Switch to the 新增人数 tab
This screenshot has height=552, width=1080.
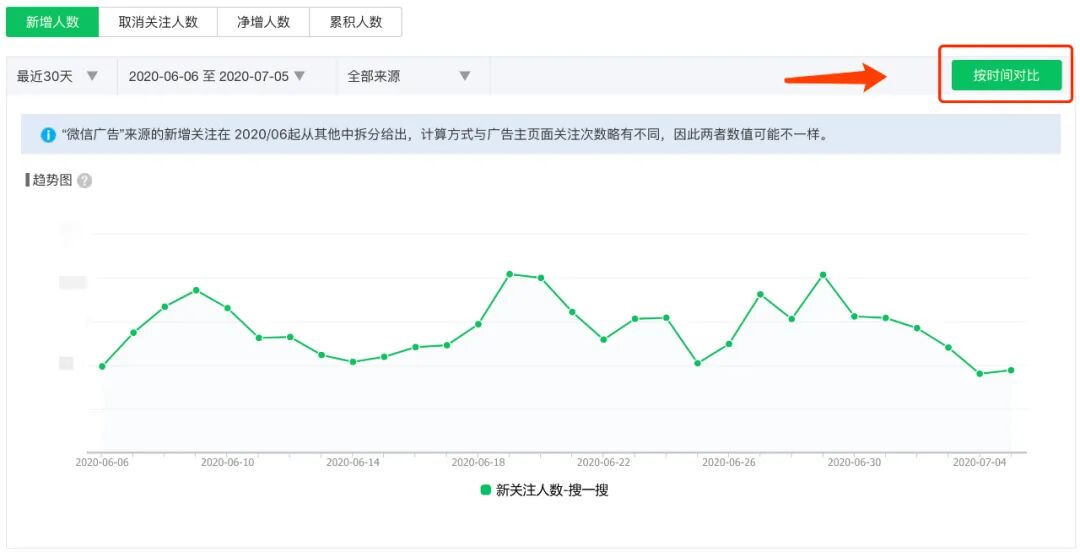point(53,21)
